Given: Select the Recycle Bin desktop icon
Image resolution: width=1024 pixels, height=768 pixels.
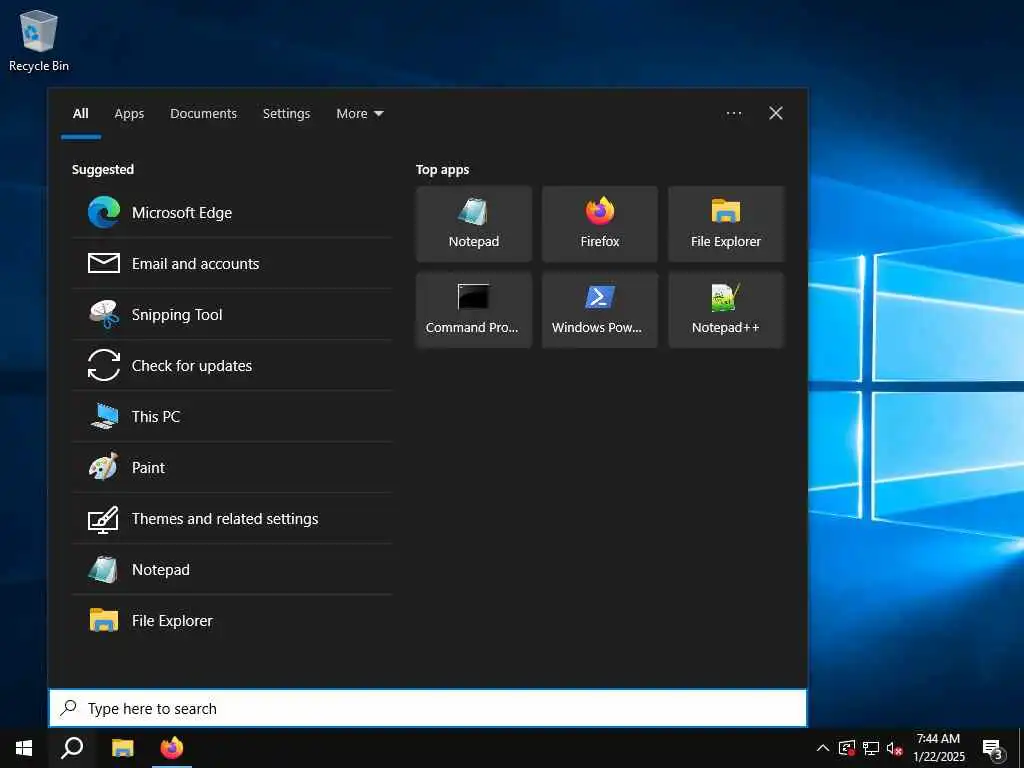Looking at the screenshot, I should [x=39, y=40].
